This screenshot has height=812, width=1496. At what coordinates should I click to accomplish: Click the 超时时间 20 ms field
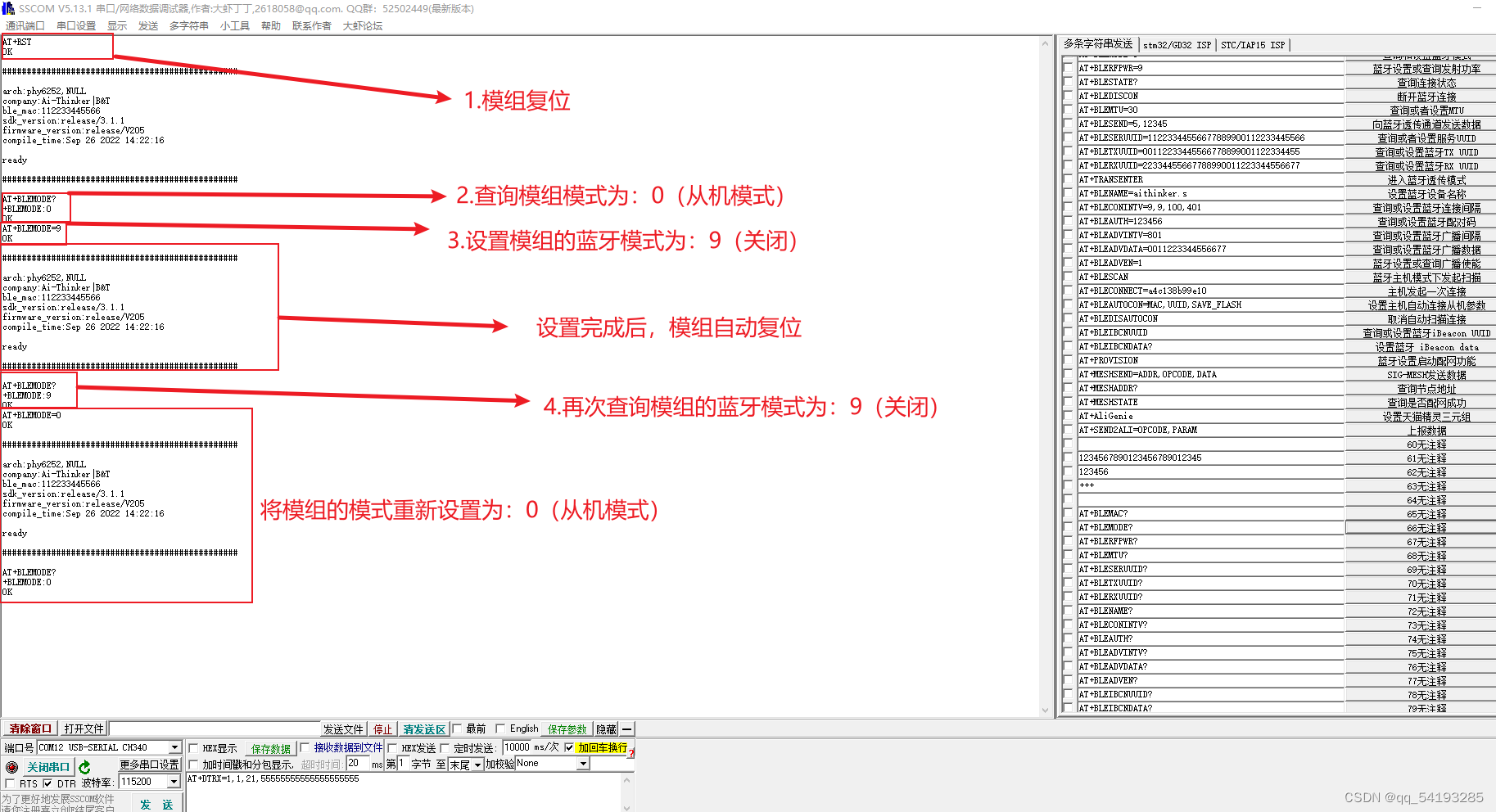(x=358, y=763)
